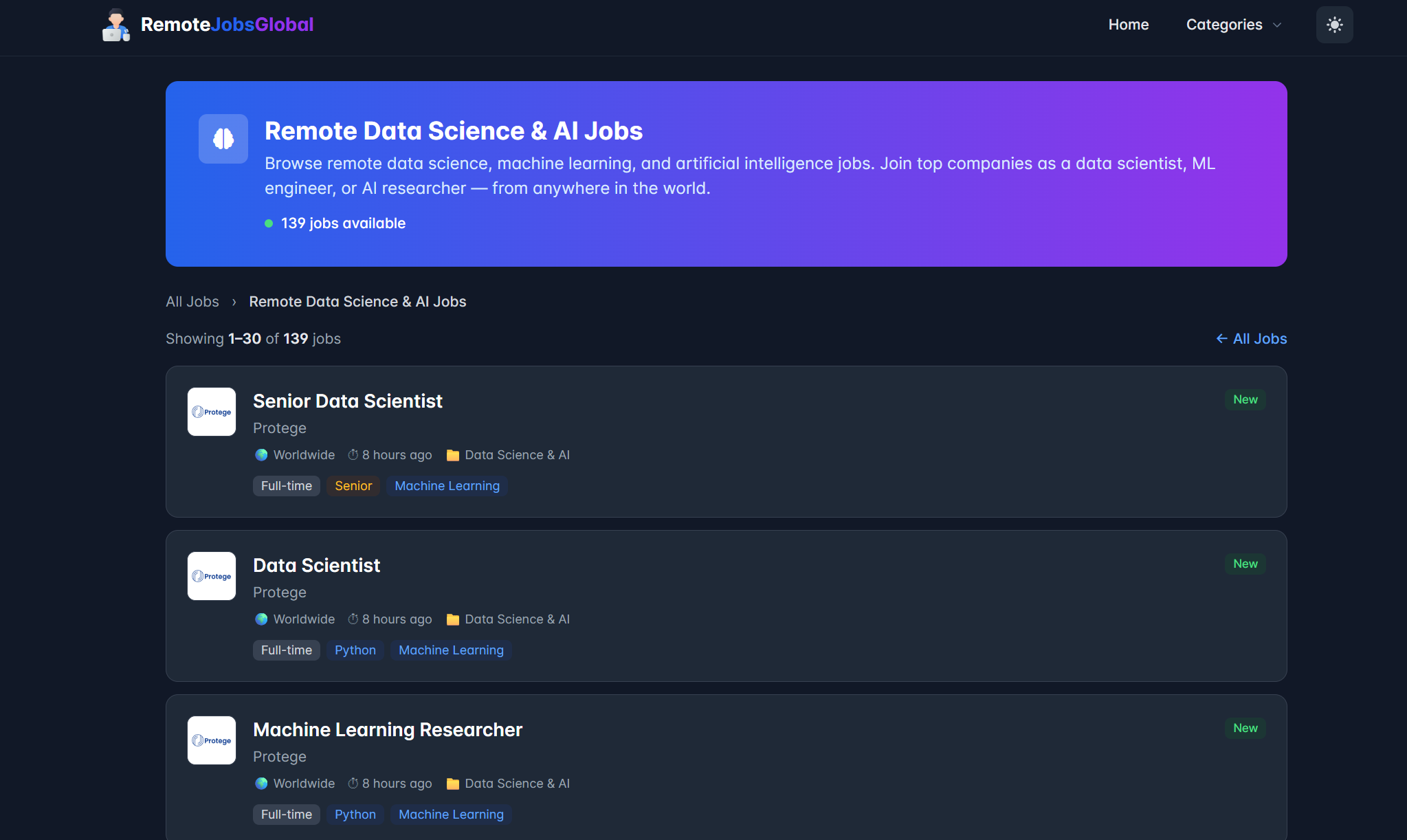The image size is (1407, 840).
Task: Click the All Jobs breadcrumb link
Action: (192, 302)
